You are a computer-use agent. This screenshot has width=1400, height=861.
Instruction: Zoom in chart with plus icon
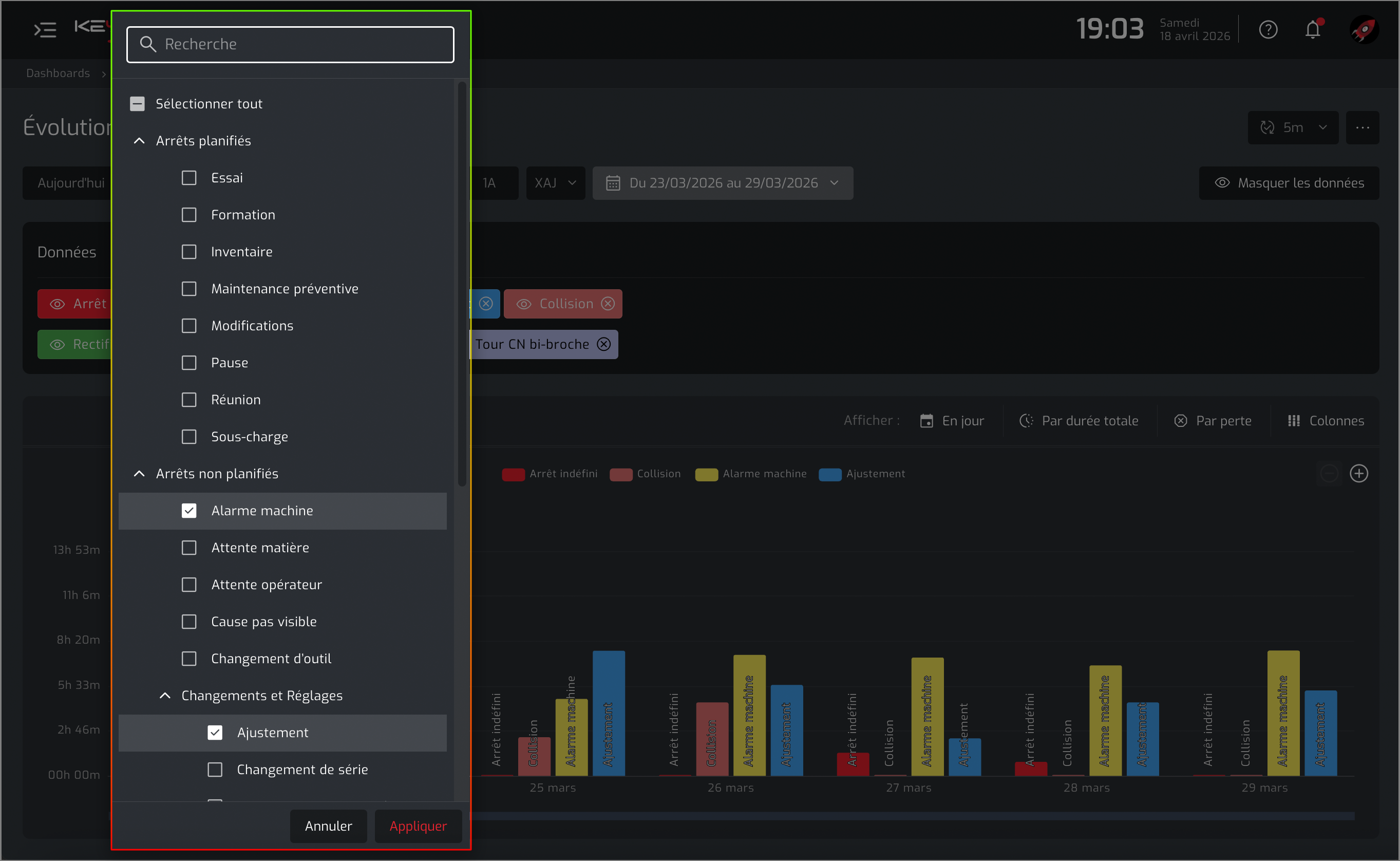click(x=1359, y=473)
